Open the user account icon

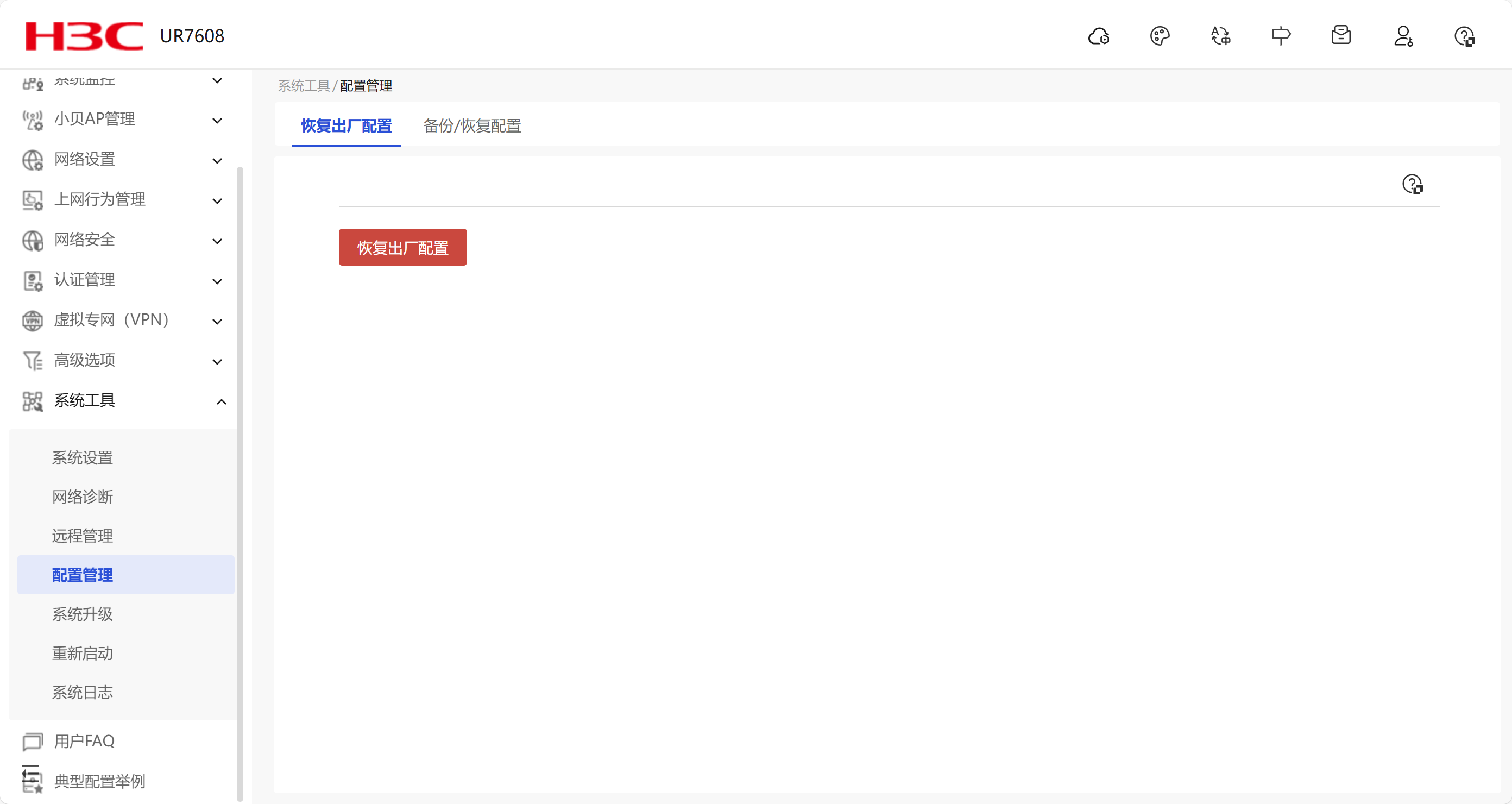(x=1403, y=36)
